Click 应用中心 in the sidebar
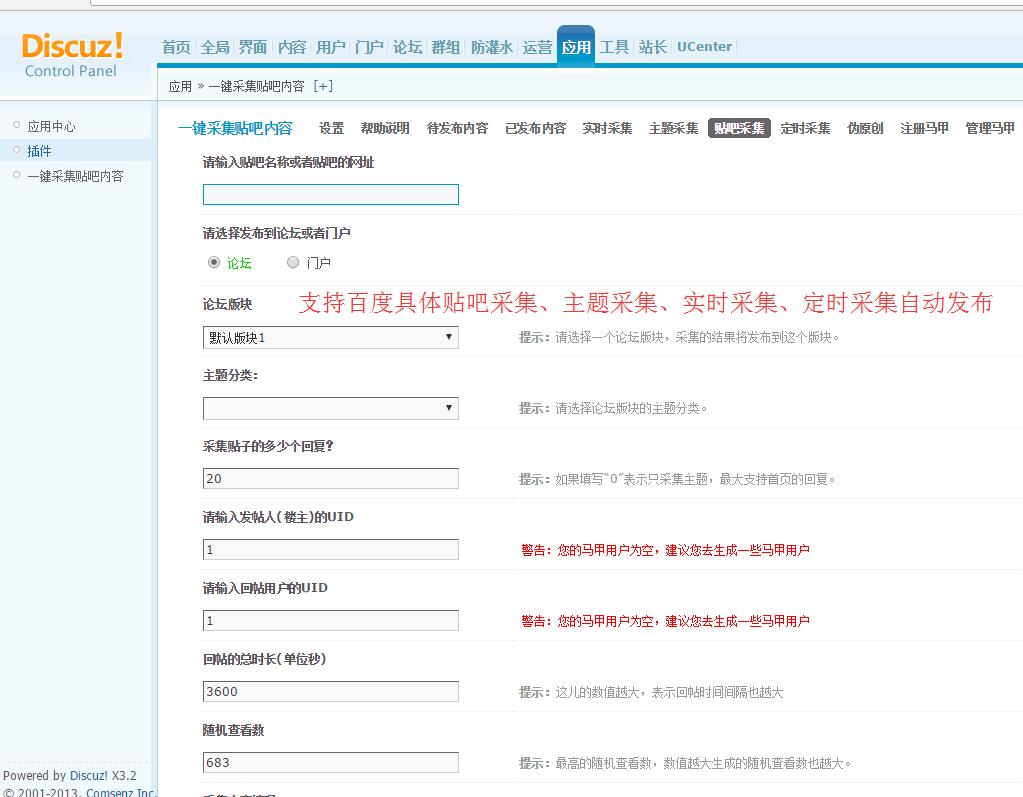 coord(51,126)
